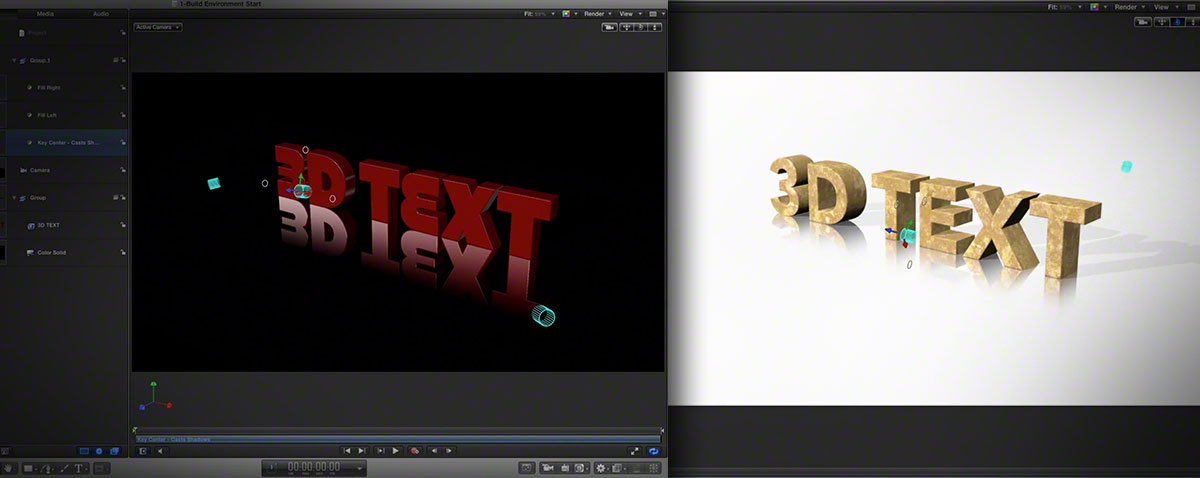The height and width of the screenshot is (478, 1200).
Task: Switch to the Audio tab
Action: [x=100, y=14]
